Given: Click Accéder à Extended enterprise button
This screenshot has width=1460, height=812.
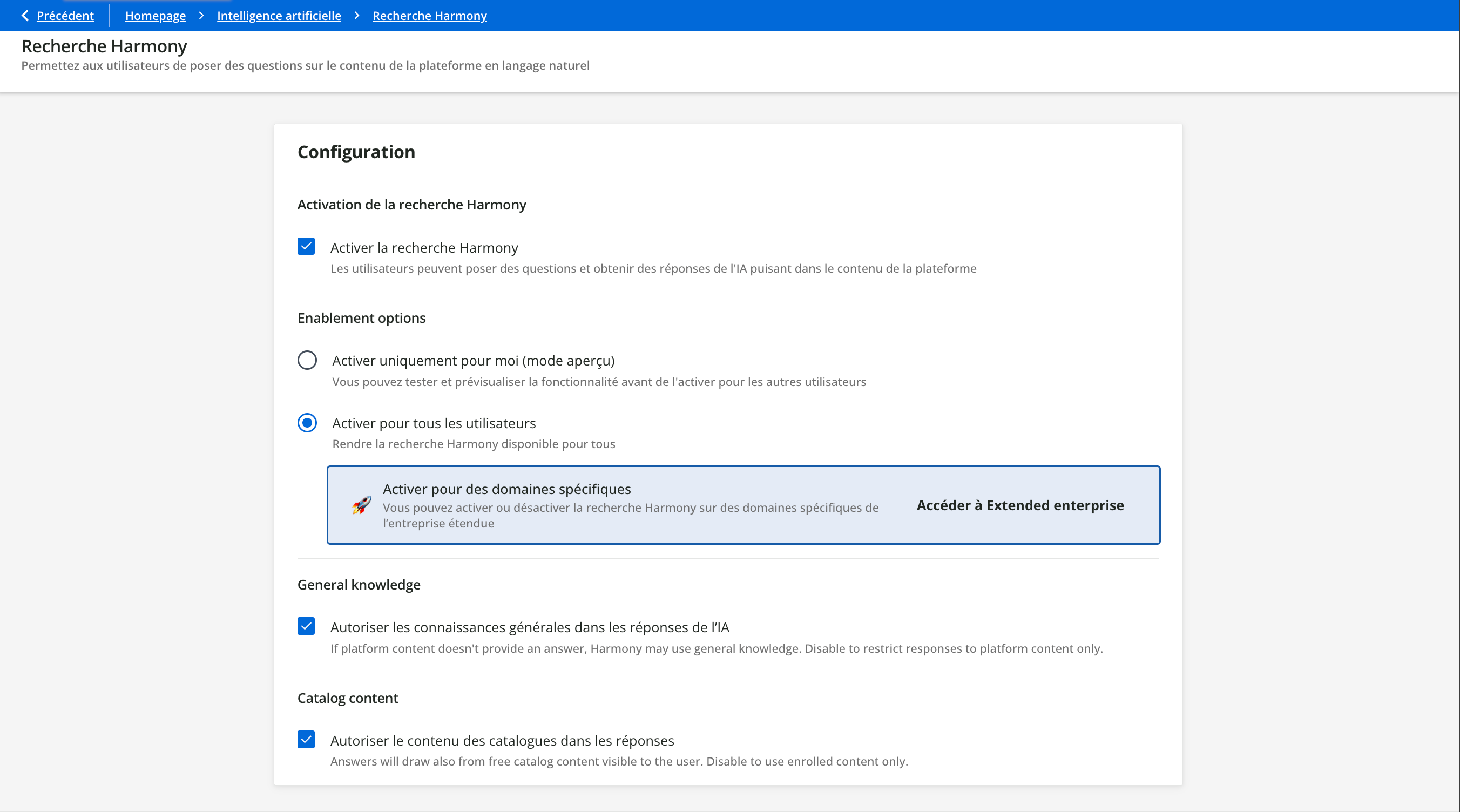Looking at the screenshot, I should (x=1019, y=505).
